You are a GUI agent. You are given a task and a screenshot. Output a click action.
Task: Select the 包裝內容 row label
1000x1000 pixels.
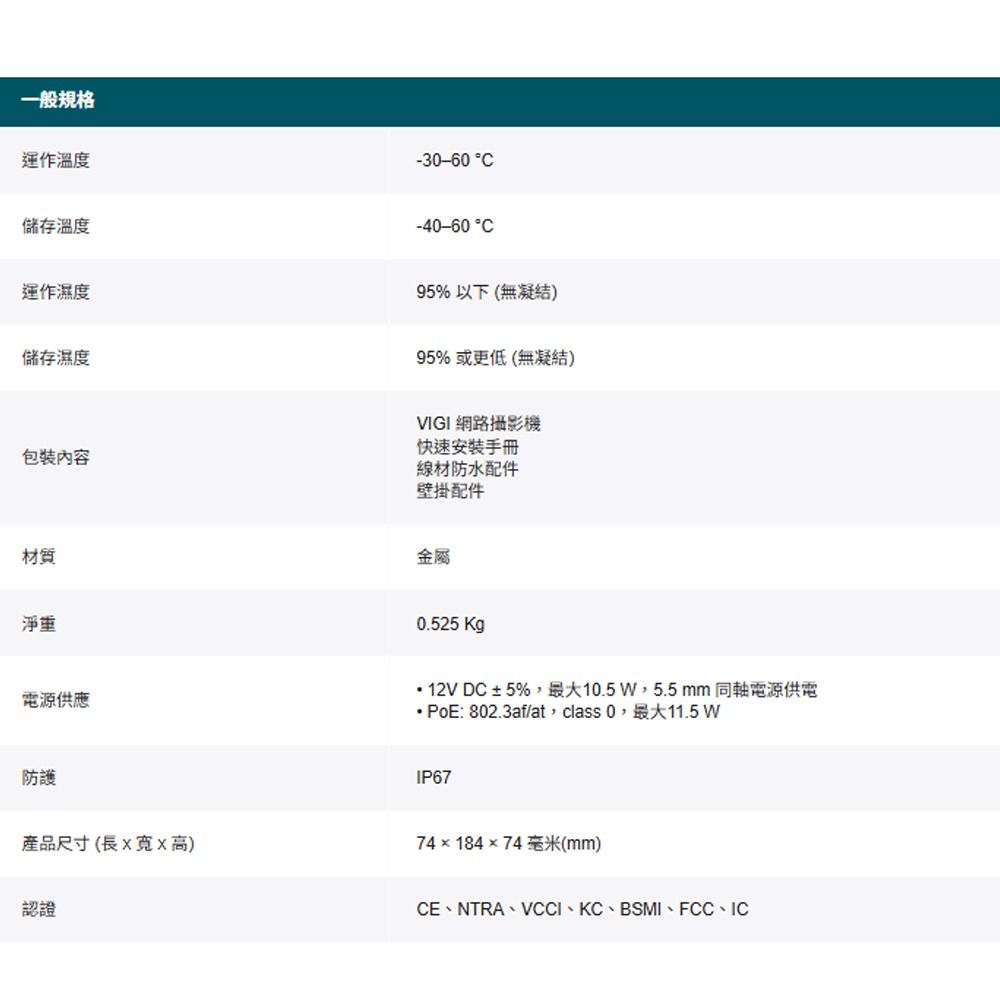(56, 457)
